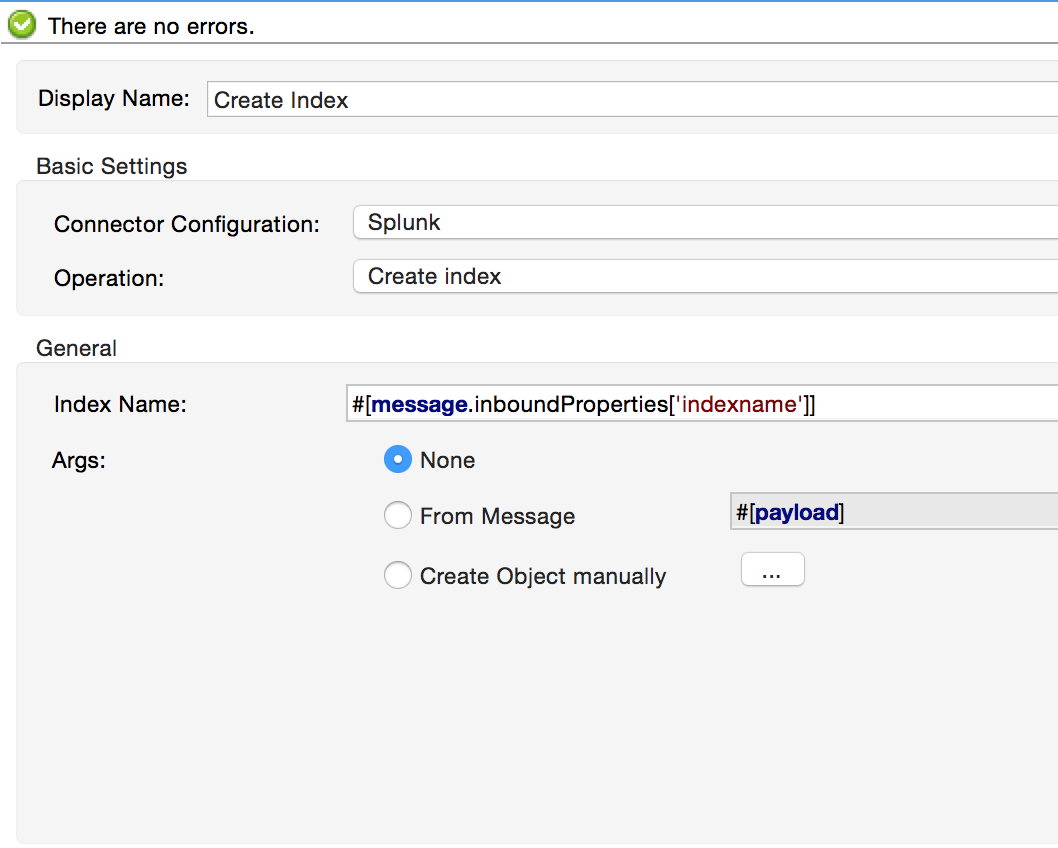Click the Basic Settings section header
The height and width of the screenshot is (848, 1058).
[111, 166]
